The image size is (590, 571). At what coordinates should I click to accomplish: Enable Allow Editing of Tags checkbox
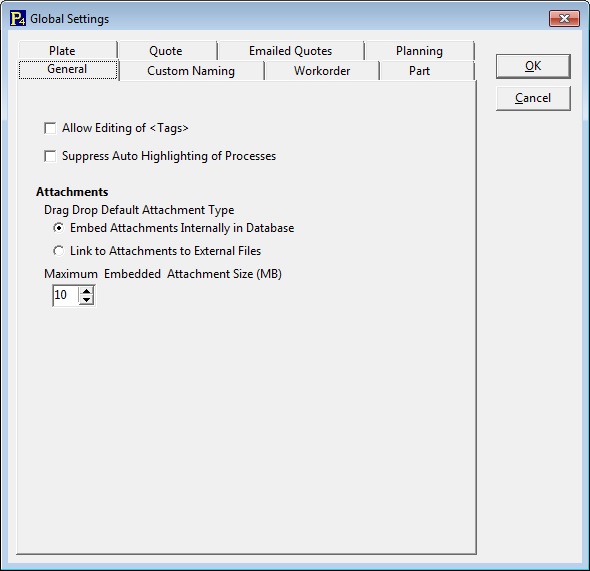(x=50, y=128)
